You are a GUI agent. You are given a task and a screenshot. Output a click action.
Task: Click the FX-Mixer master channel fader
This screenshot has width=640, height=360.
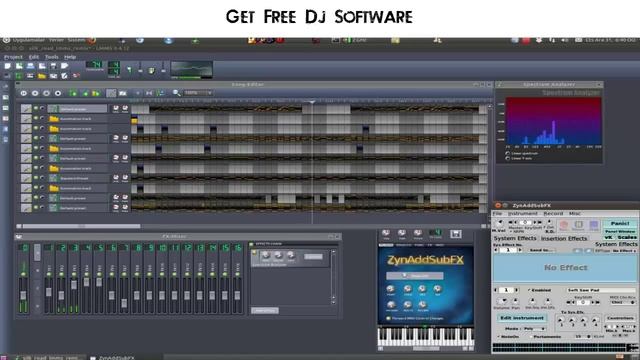point(23,296)
